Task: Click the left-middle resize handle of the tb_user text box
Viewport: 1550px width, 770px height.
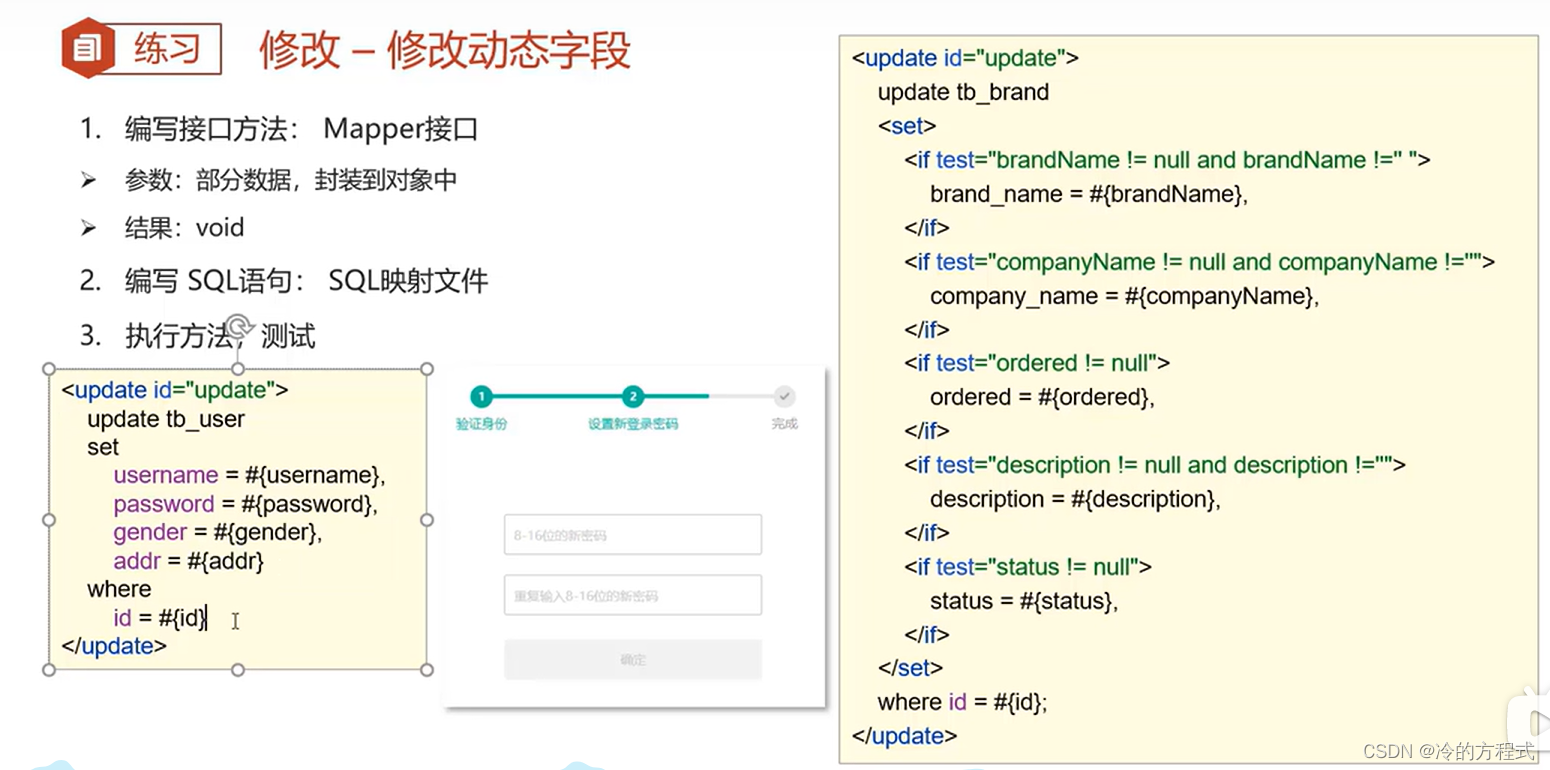Action: coord(49,520)
